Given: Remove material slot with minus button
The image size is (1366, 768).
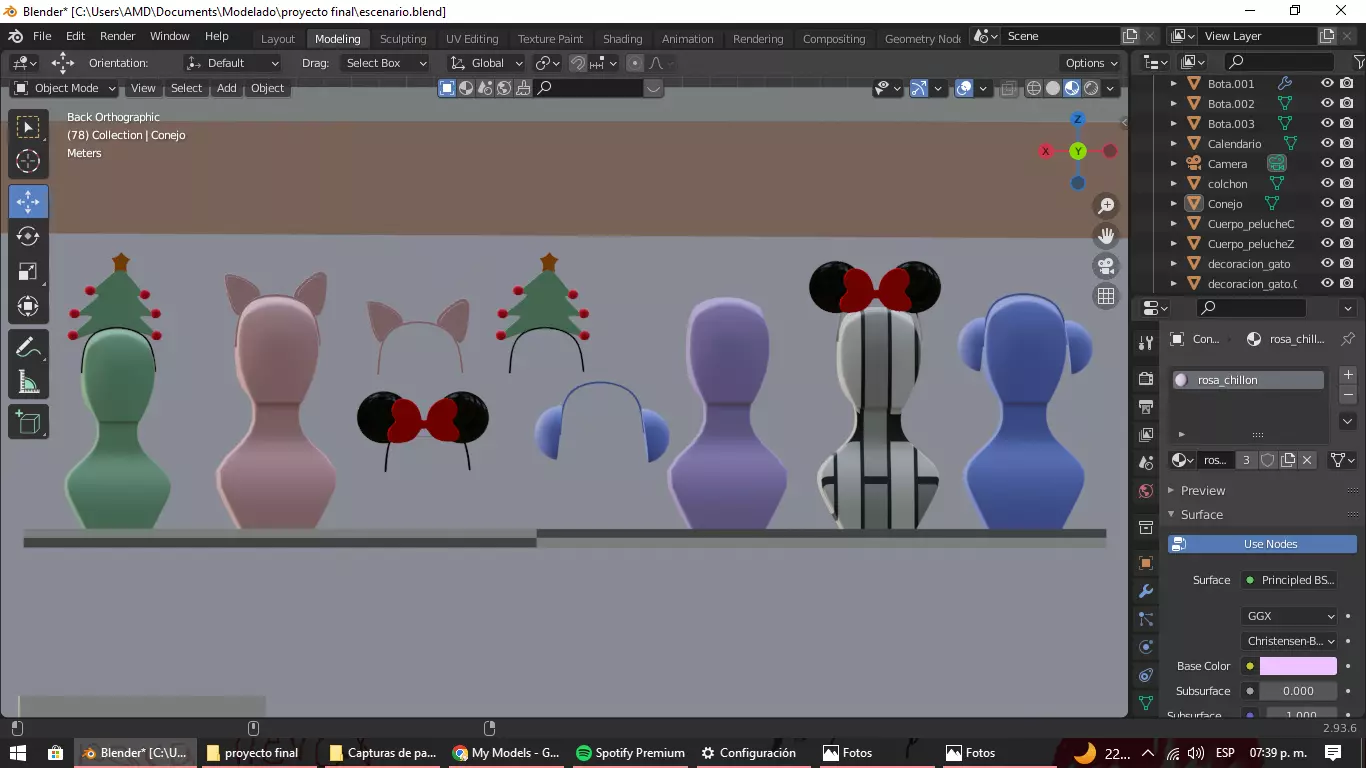Looking at the screenshot, I should click(x=1348, y=395).
